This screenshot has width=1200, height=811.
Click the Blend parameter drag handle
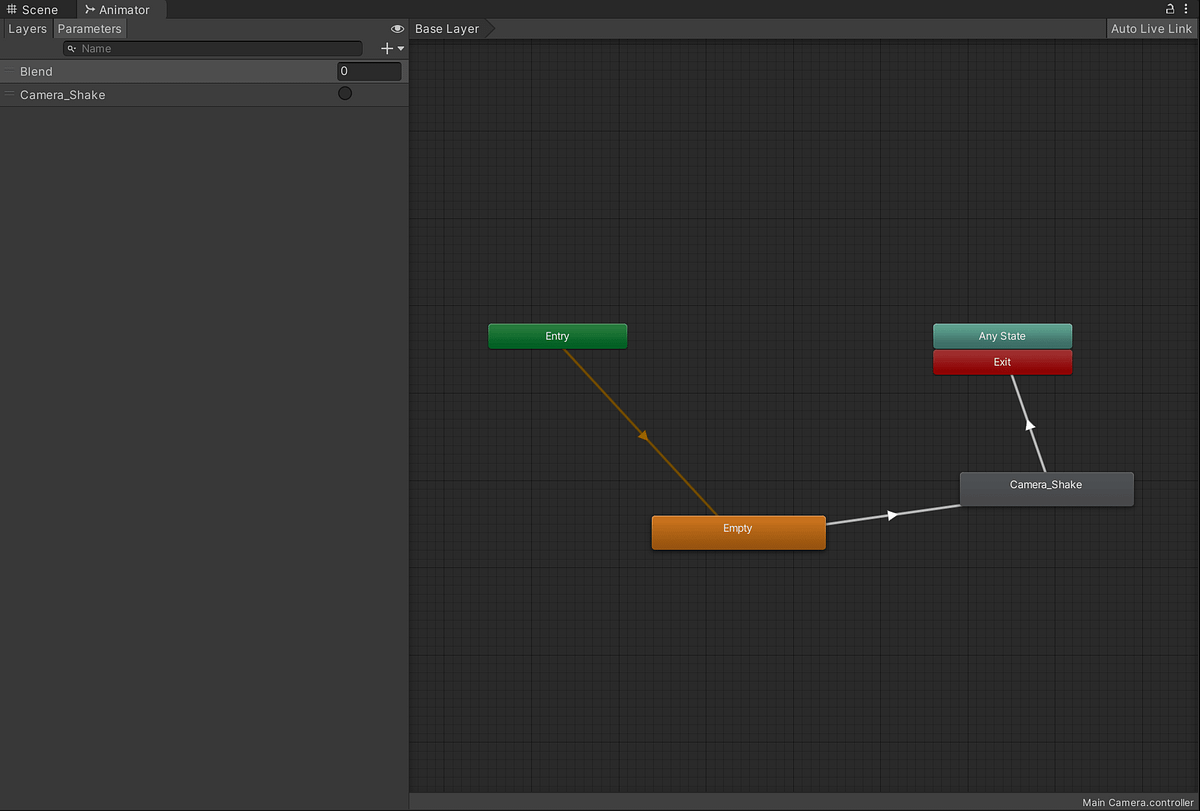[7, 71]
